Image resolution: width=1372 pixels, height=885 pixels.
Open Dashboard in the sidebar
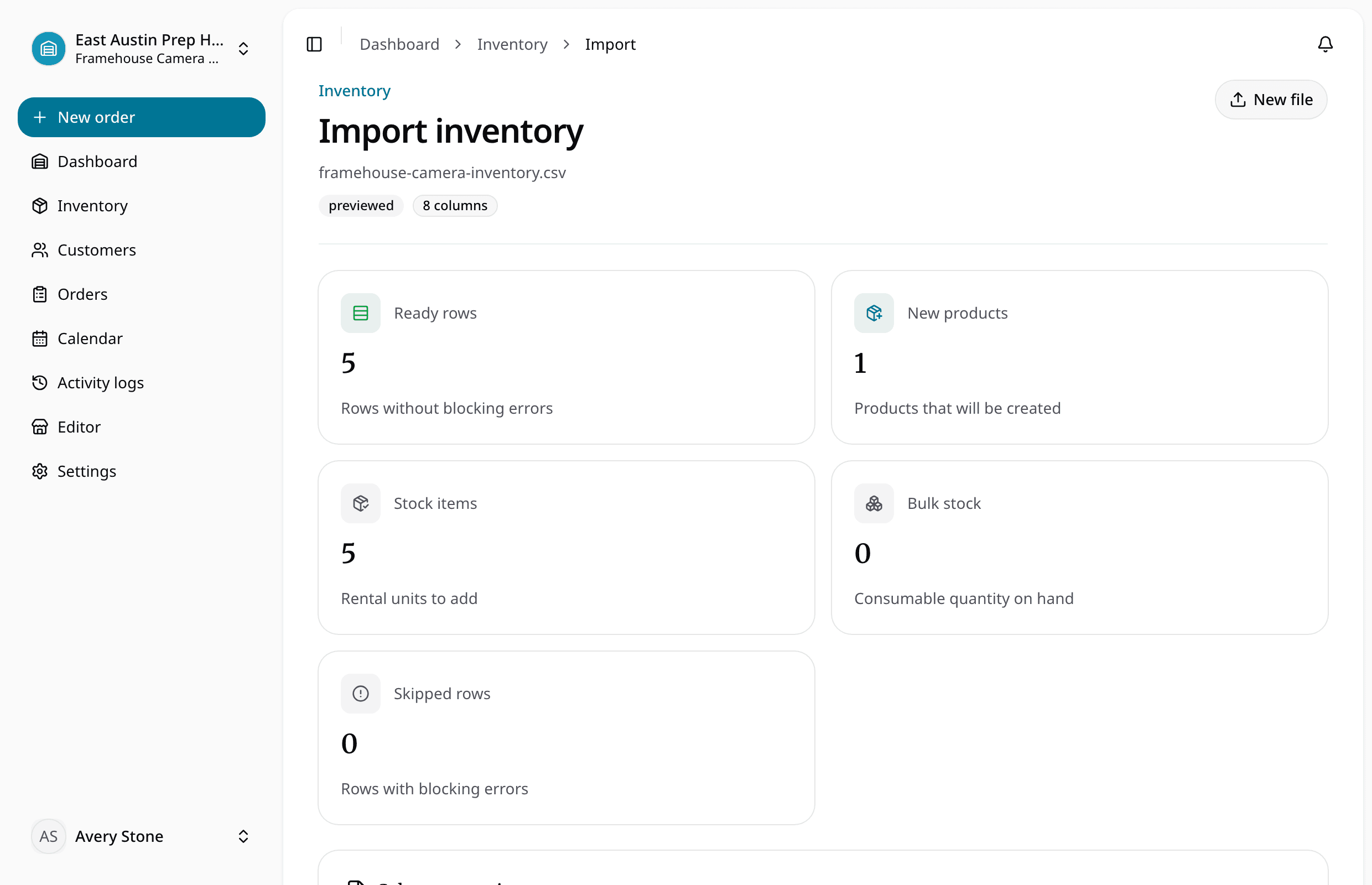click(x=142, y=162)
